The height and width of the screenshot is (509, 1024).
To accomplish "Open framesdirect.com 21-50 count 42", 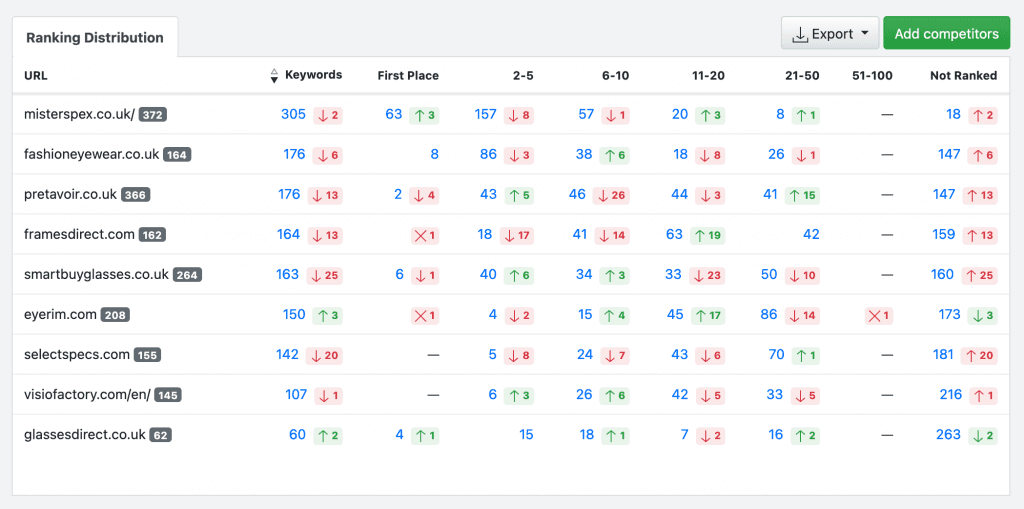I will click(811, 234).
